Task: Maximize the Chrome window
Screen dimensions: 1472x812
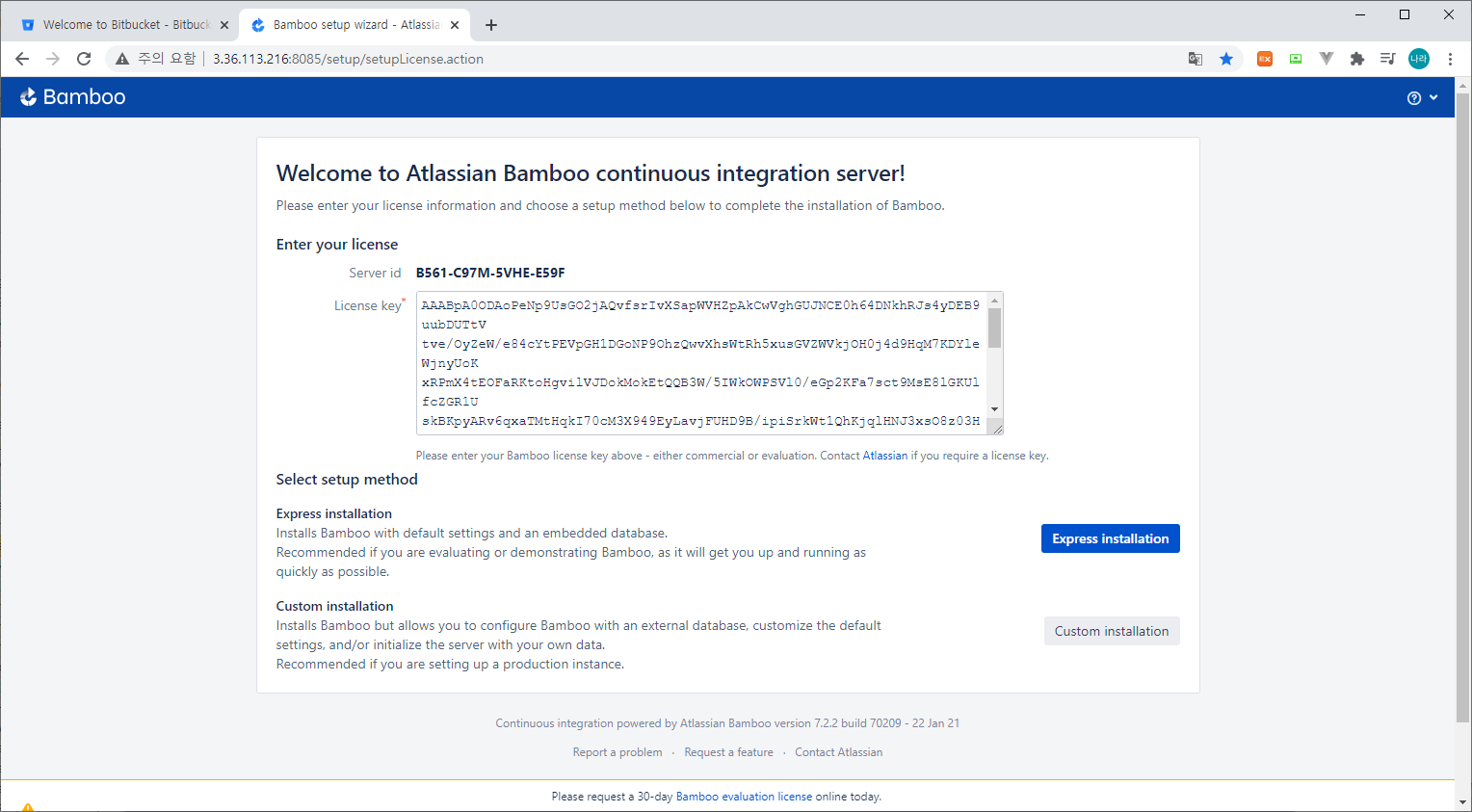Action: pyautogui.click(x=1405, y=14)
